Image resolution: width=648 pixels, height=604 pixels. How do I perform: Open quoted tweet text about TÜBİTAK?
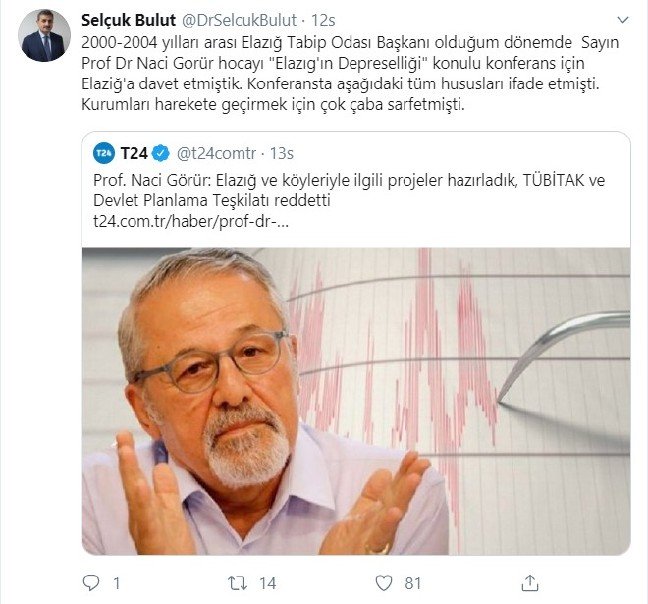(349, 190)
